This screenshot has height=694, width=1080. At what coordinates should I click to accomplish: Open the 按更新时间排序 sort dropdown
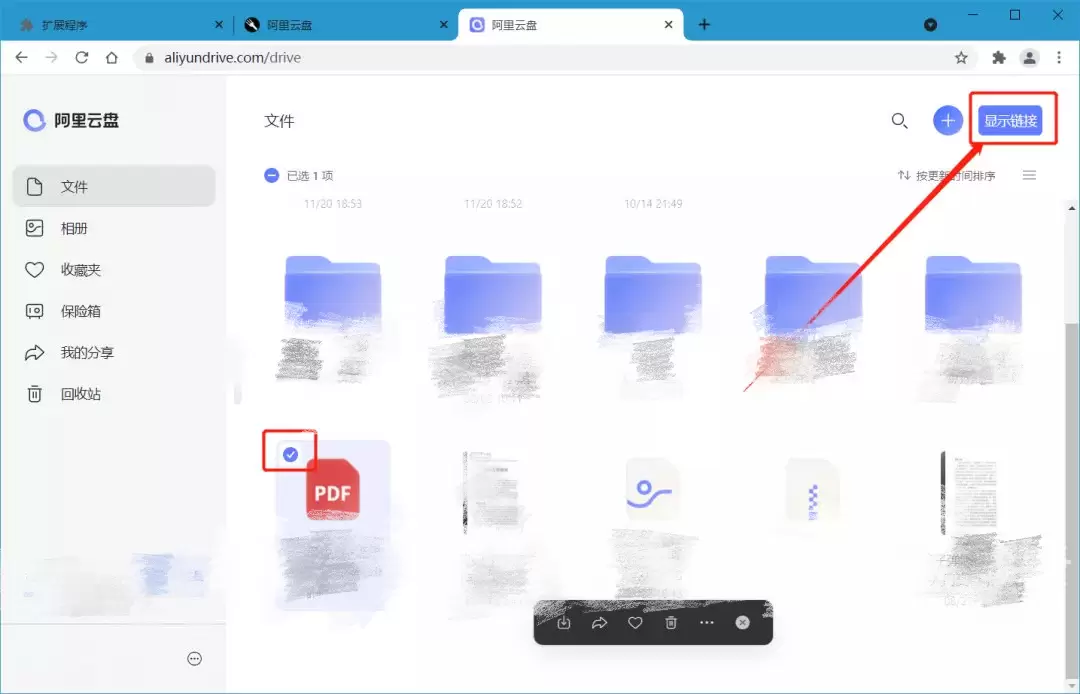point(946,176)
